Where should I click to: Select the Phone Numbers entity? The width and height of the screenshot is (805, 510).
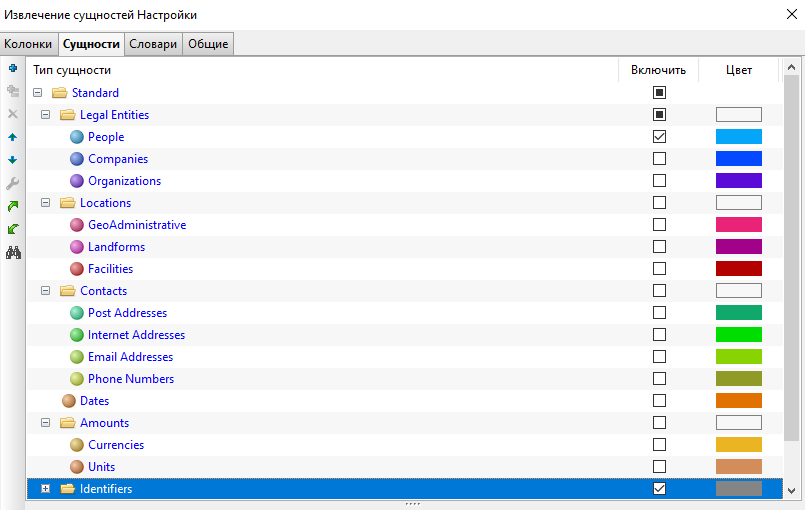point(130,379)
